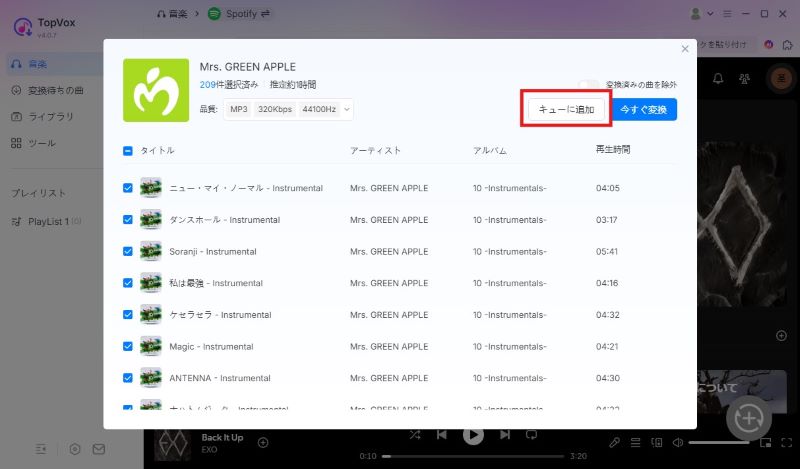Click the orange profile avatar

tap(781, 78)
